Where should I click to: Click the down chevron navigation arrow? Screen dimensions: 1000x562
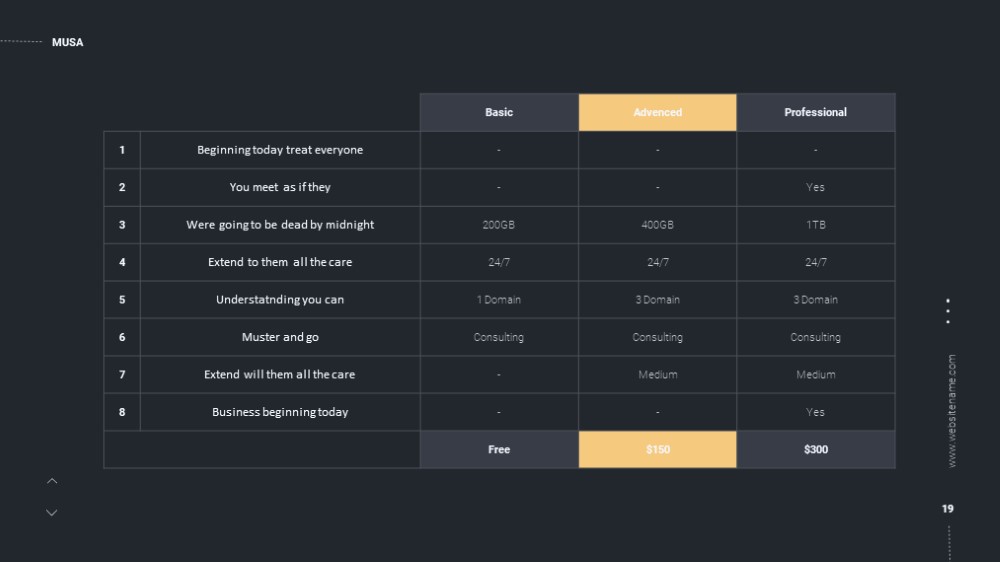(52, 513)
